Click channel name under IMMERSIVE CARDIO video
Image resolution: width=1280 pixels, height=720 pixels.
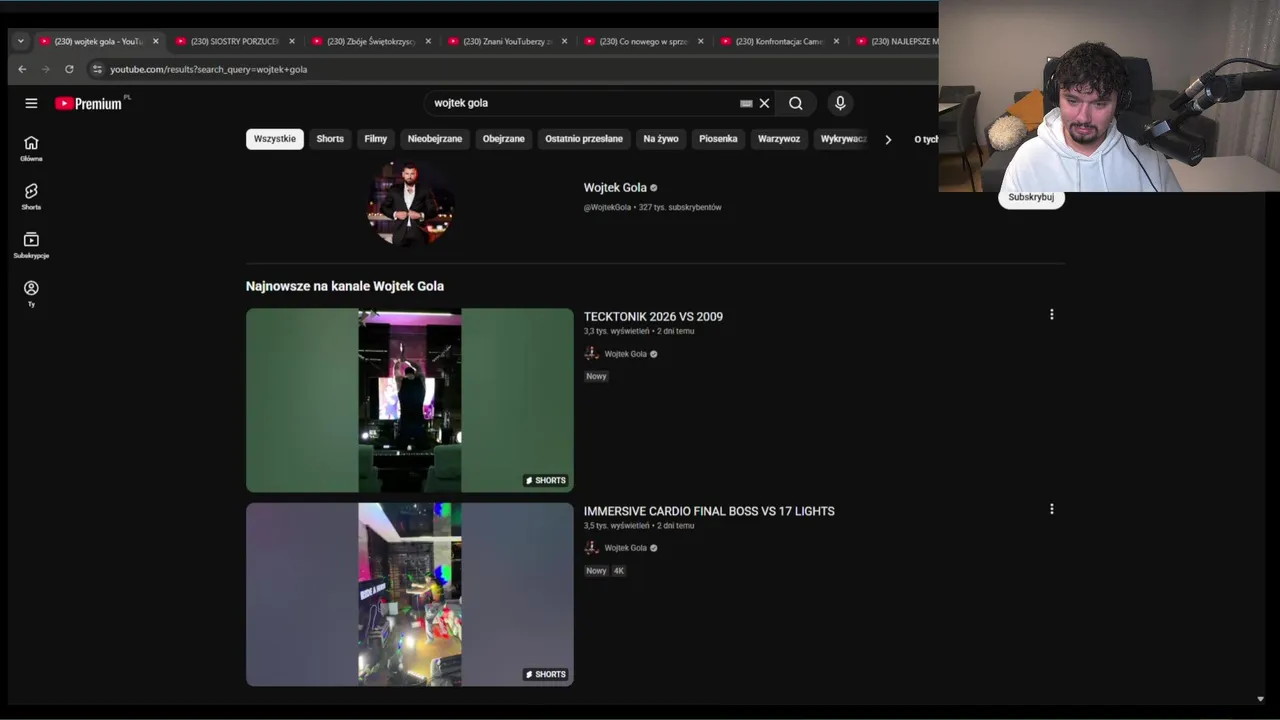[625, 548]
